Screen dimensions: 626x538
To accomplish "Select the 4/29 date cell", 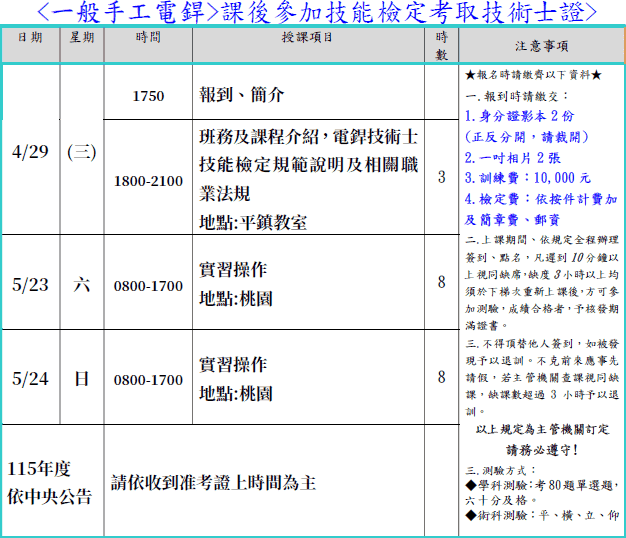I will (31, 151).
